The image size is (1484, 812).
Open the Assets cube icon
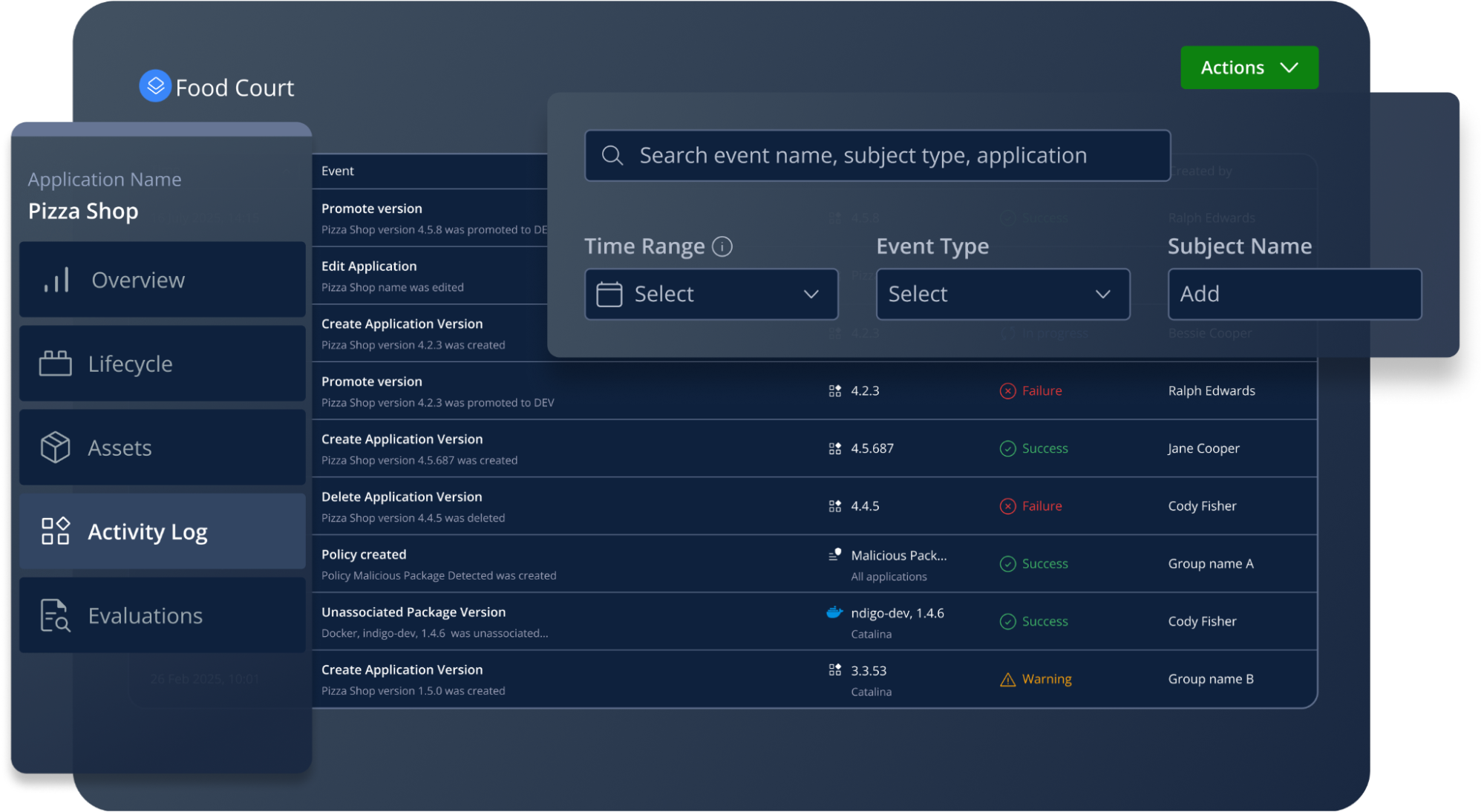click(x=55, y=448)
